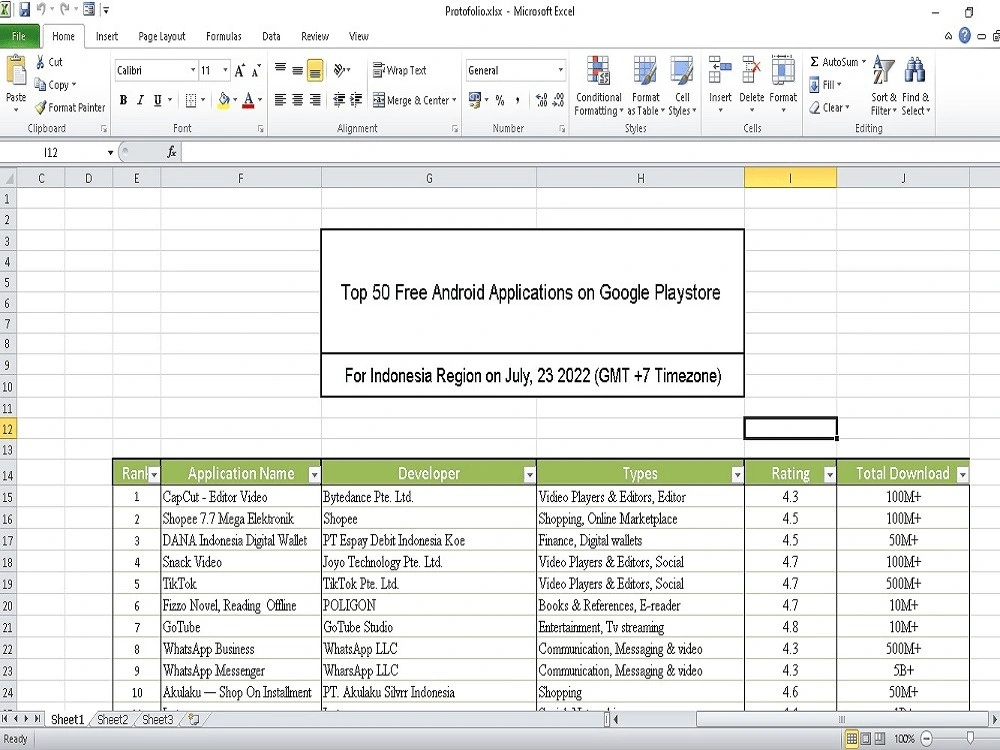The height and width of the screenshot is (750, 1000).
Task: Open Application Name filter dropdown
Action: coord(314,474)
